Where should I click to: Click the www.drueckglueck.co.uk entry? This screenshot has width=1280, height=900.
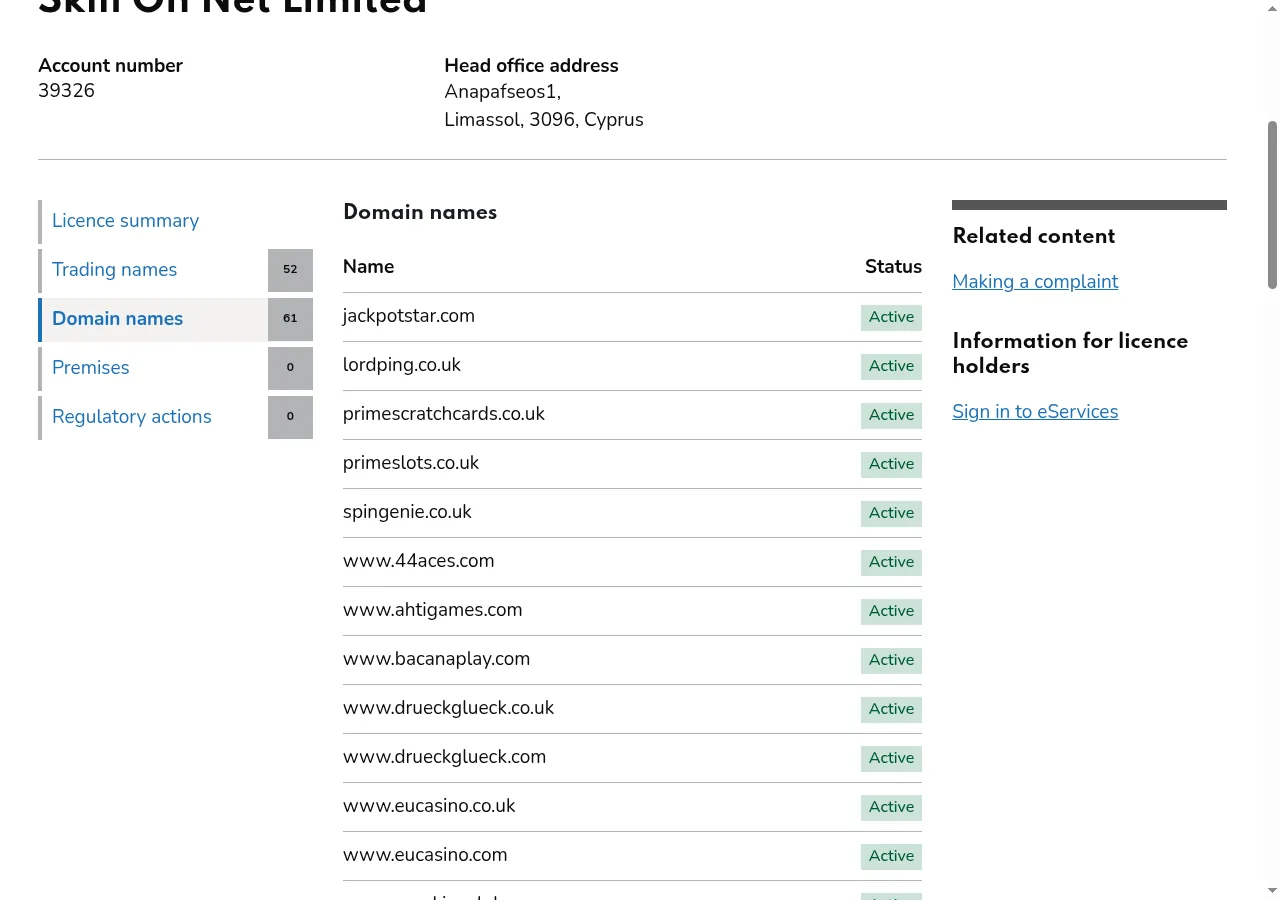[x=448, y=708]
